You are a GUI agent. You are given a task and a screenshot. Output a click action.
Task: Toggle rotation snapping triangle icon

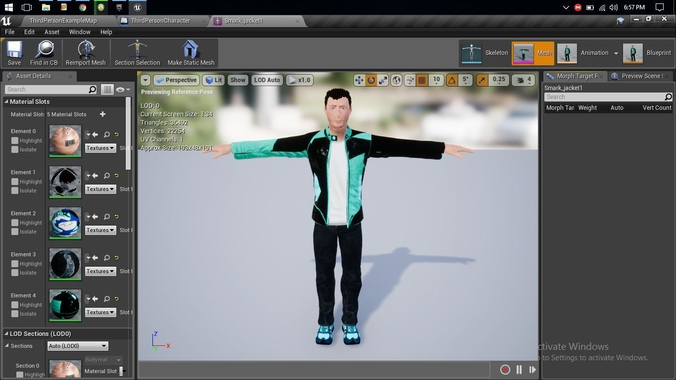451,80
